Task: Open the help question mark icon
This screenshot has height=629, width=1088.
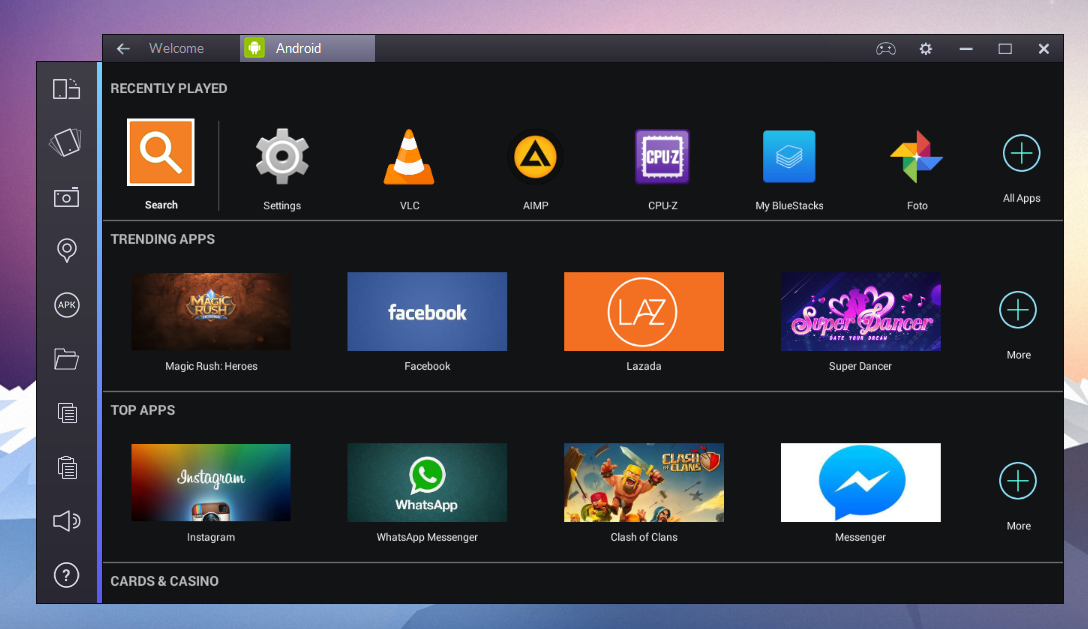Action: (67, 575)
